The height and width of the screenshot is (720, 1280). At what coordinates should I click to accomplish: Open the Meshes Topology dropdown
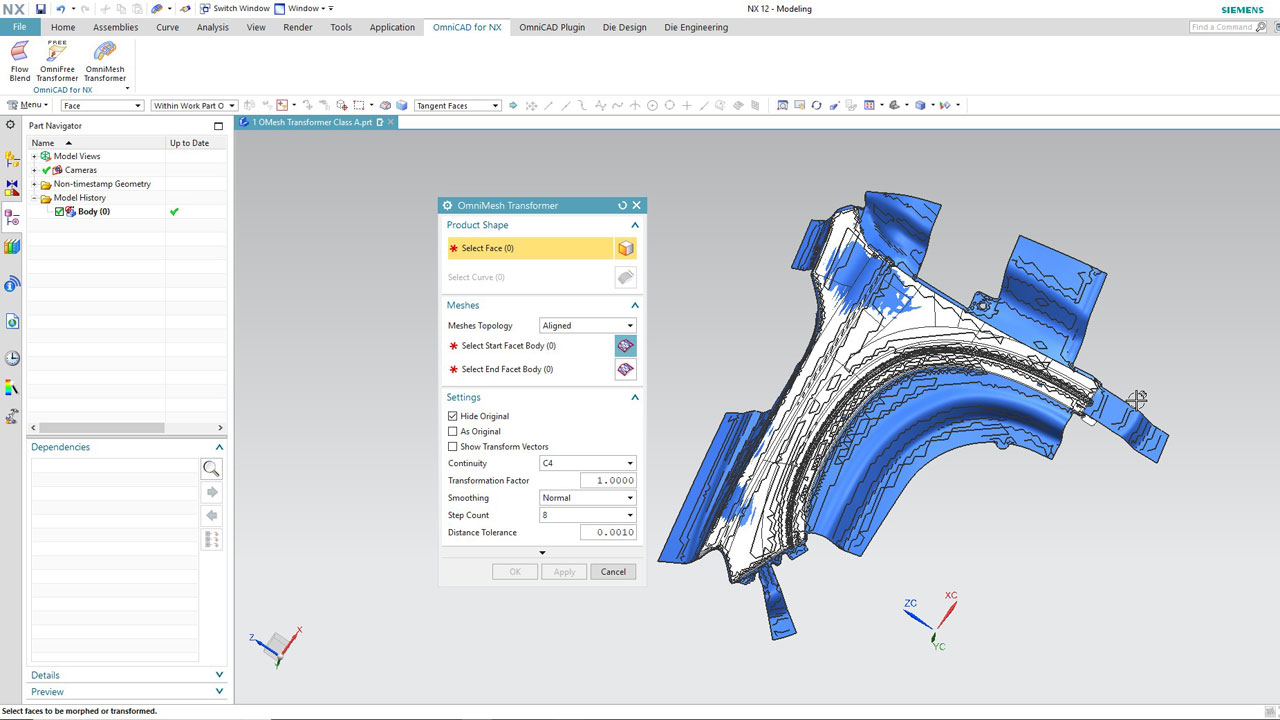pyautogui.click(x=587, y=326)
